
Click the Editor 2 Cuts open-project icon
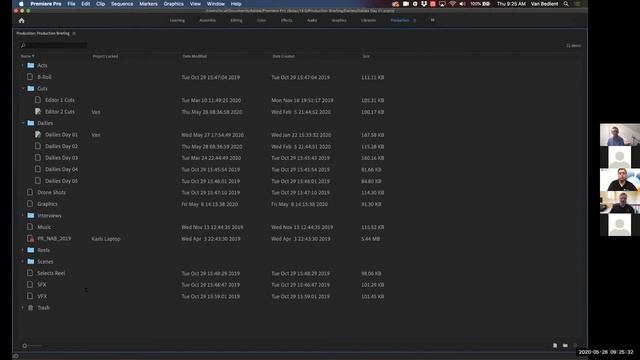coord(38,111)
